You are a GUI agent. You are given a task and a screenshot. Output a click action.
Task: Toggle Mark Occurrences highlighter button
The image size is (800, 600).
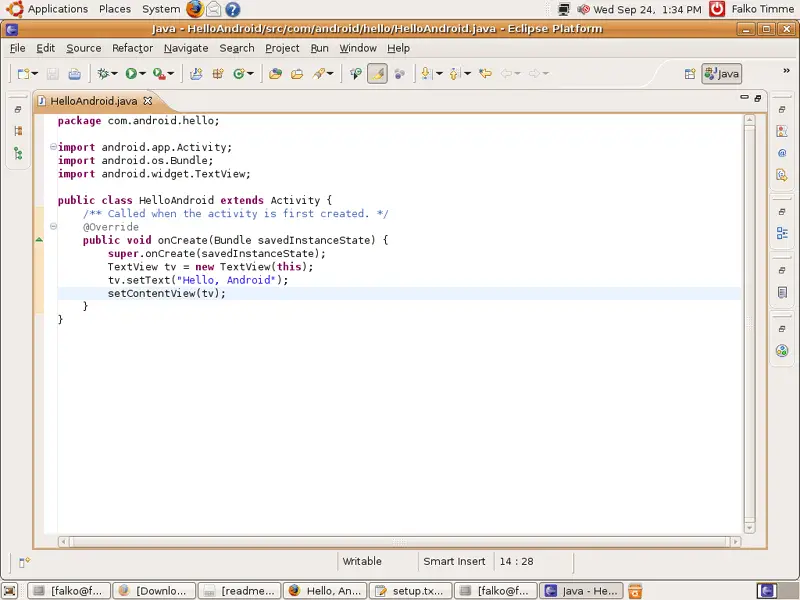pos(377,74)
